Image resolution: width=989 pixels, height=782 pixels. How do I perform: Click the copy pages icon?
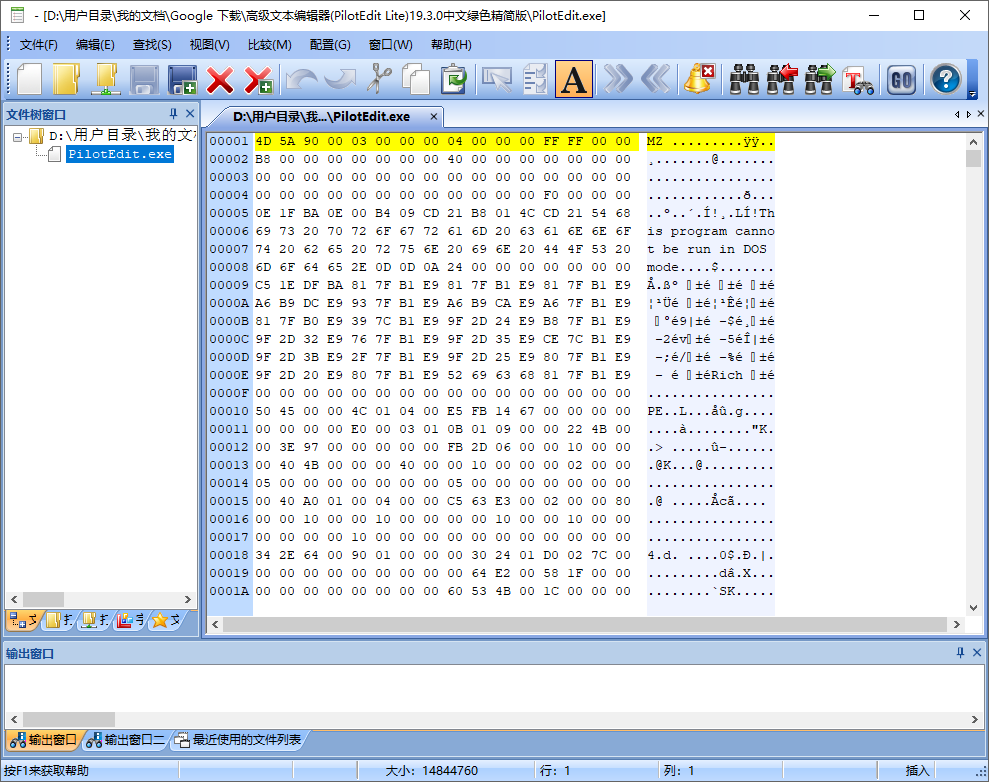pos(416,79)
